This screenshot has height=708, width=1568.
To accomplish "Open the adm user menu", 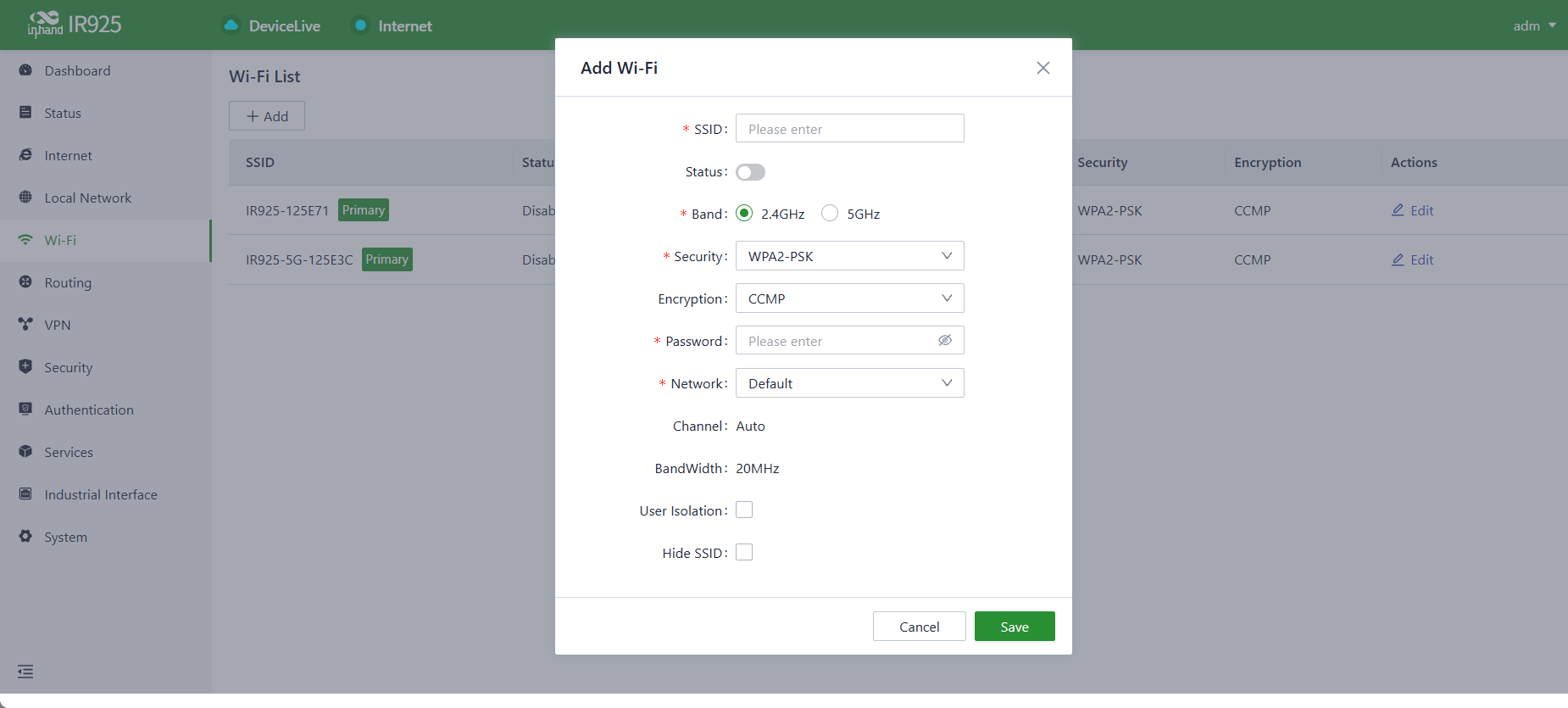I will [1534, 25].
